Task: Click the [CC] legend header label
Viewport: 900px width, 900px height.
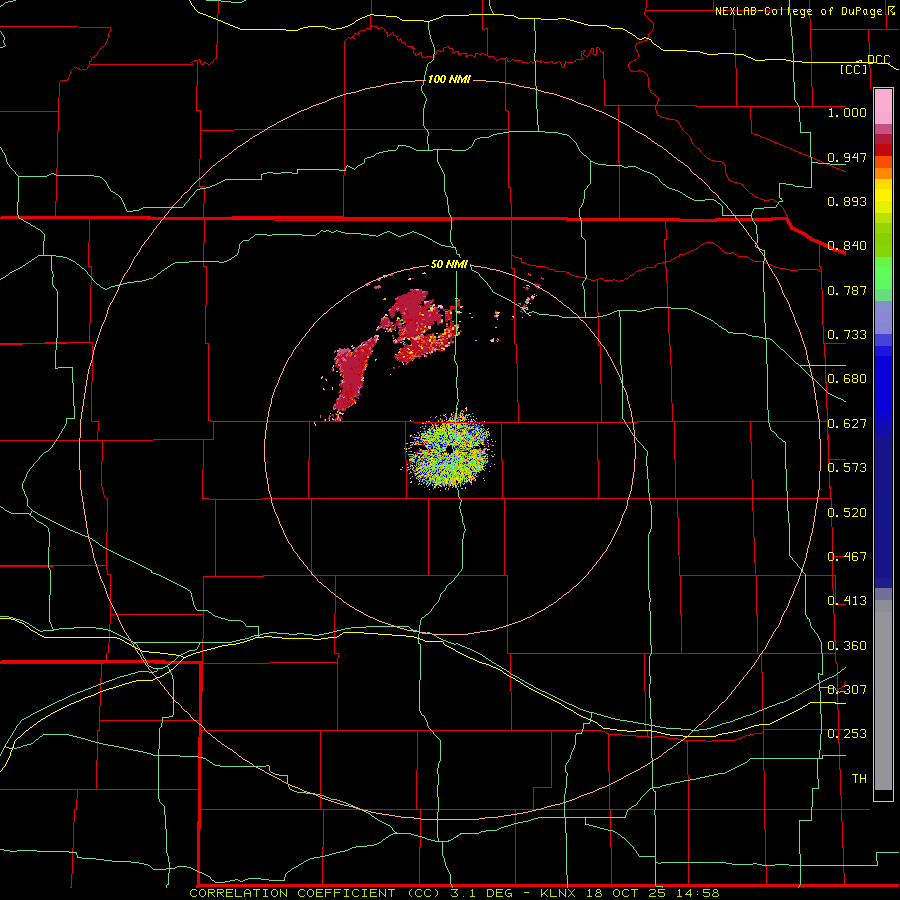Action: coord(854,69)
